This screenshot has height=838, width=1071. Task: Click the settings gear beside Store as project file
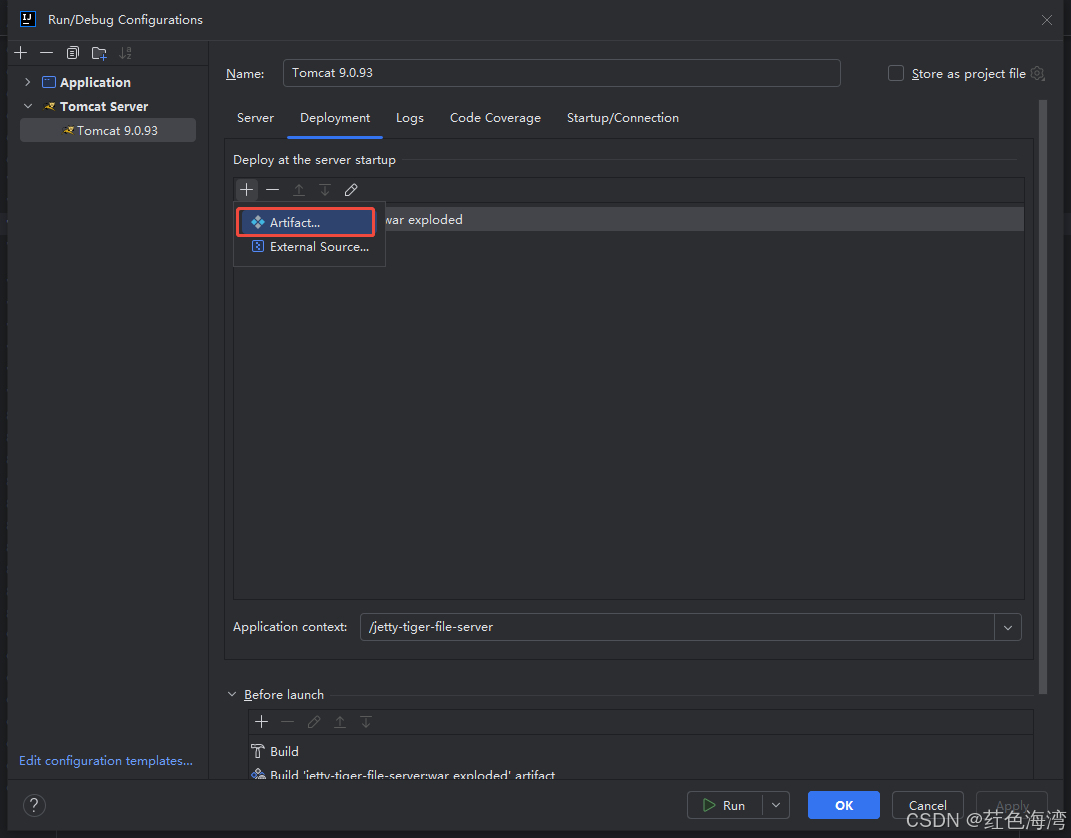click(x=1038, y=74)
